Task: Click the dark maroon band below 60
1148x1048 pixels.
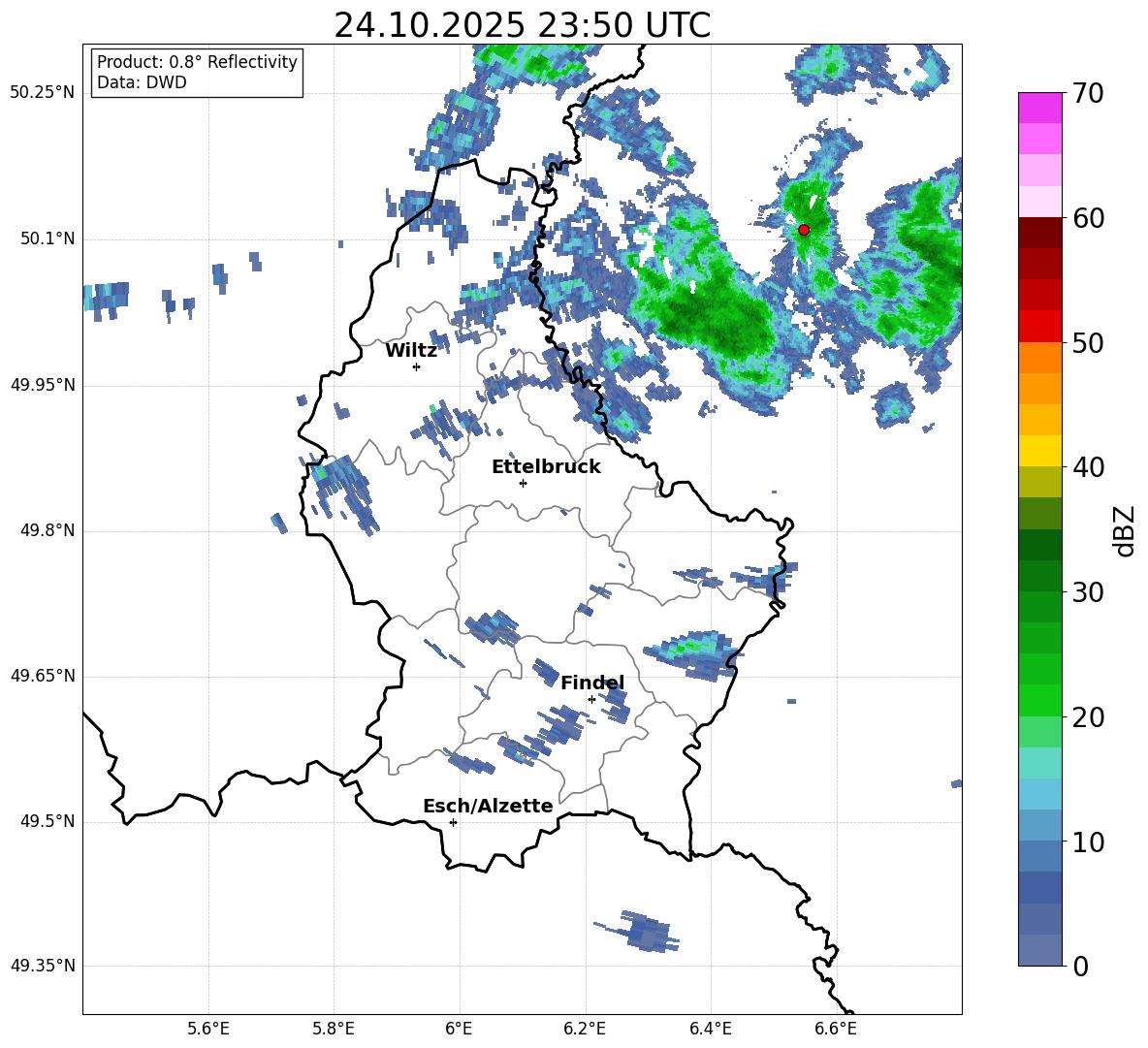Action: pos(1039,233)
